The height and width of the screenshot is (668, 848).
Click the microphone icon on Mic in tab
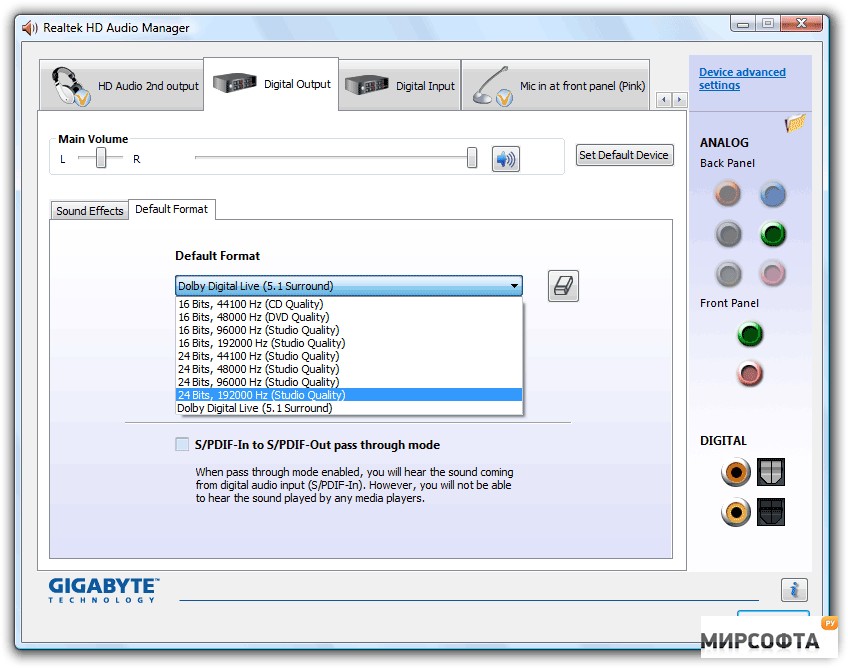[492, 85]
